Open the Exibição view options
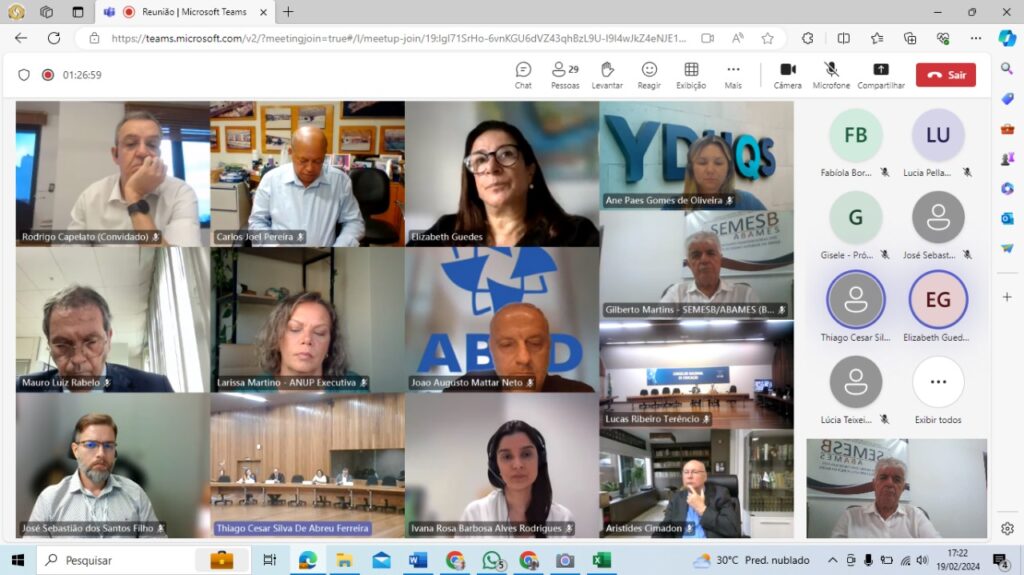Image resolution: width=1024 pixels, height=575 pixels. [691, 74]
